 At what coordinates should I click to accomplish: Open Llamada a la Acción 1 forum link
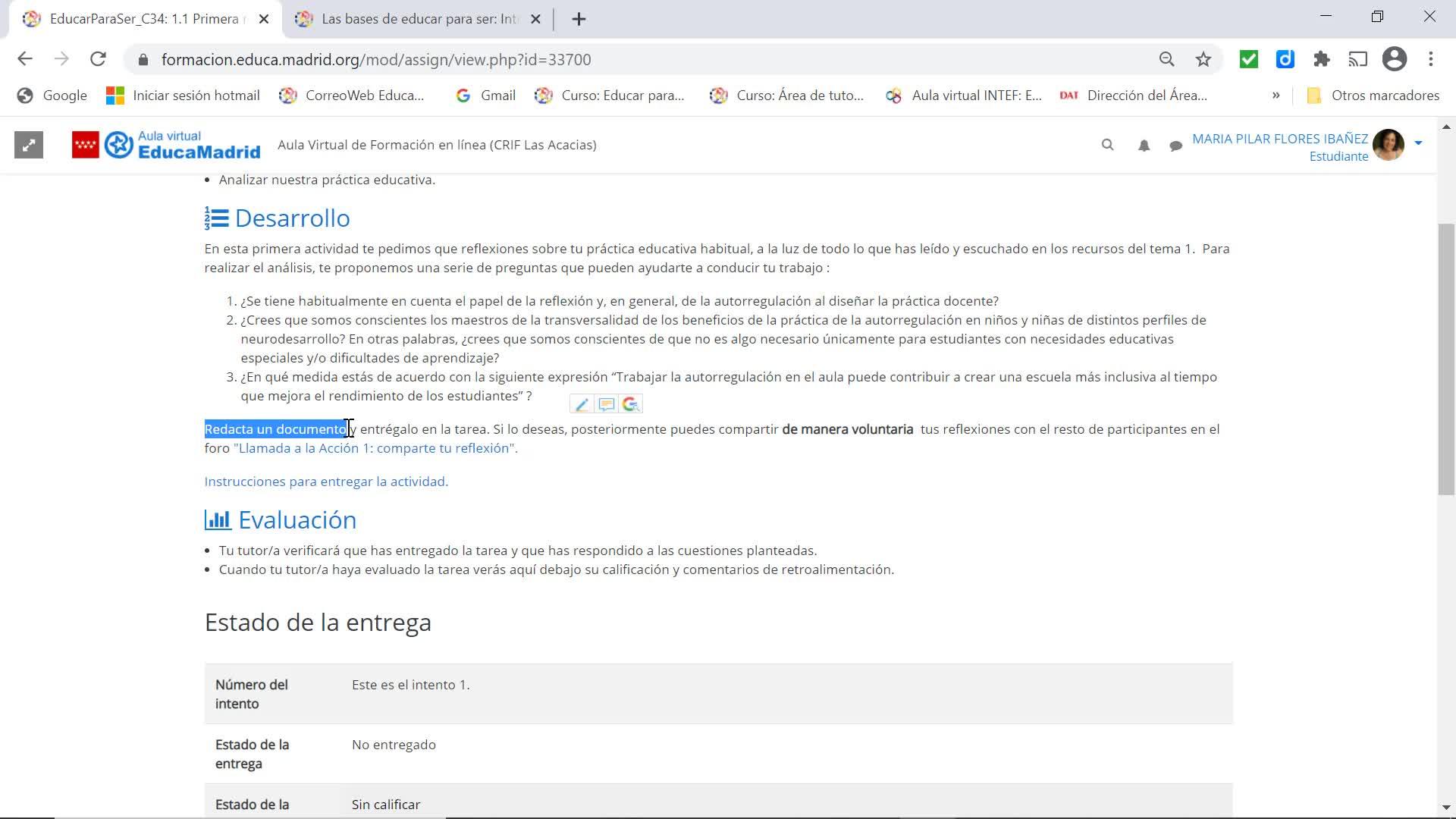tap(375, 448)
